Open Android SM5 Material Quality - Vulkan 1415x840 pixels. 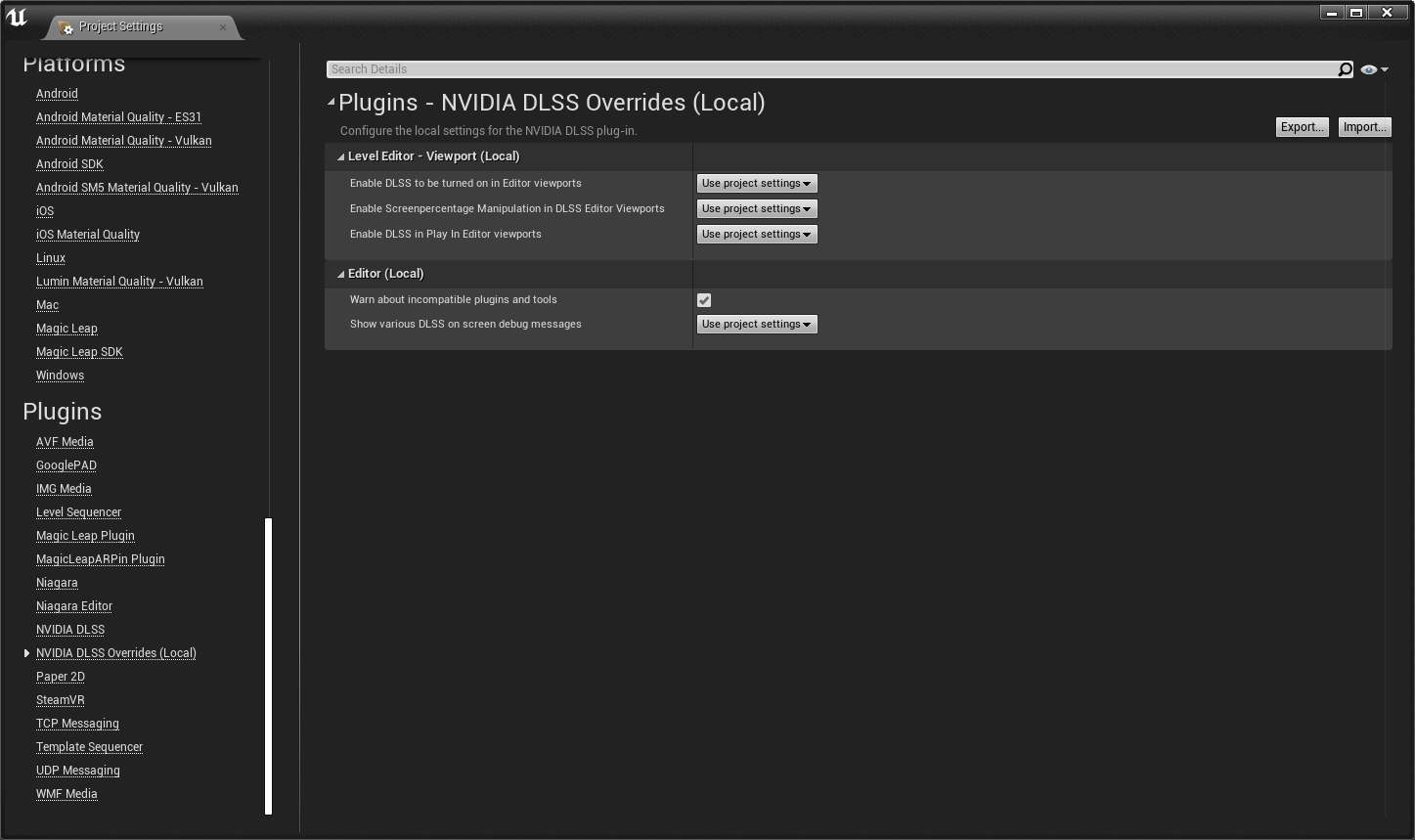click(x=137, y=188)
